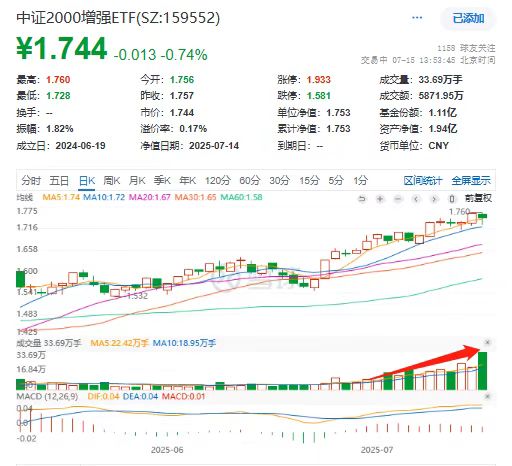Click the price change -0.013 -0.74%

coord(161,55)
